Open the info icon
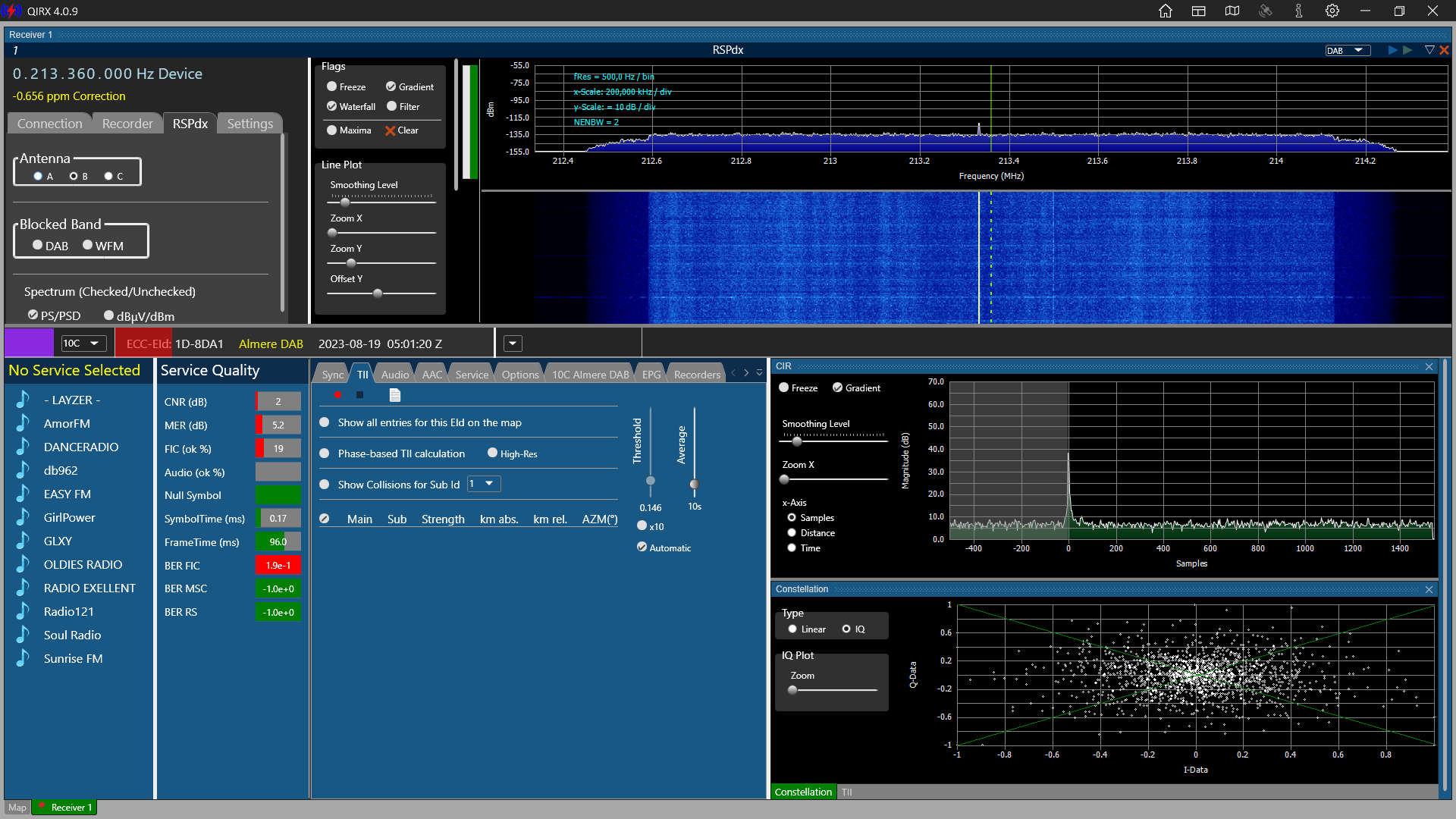This screenshot has width=1456, height=819. (x=1299, y=11)
